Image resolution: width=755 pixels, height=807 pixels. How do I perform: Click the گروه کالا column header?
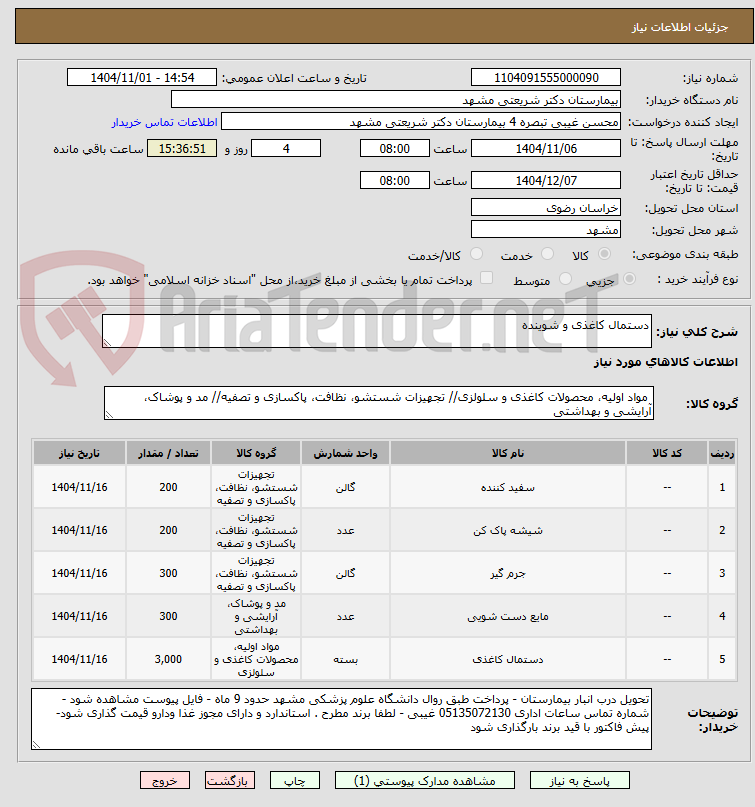pos(256,453)
